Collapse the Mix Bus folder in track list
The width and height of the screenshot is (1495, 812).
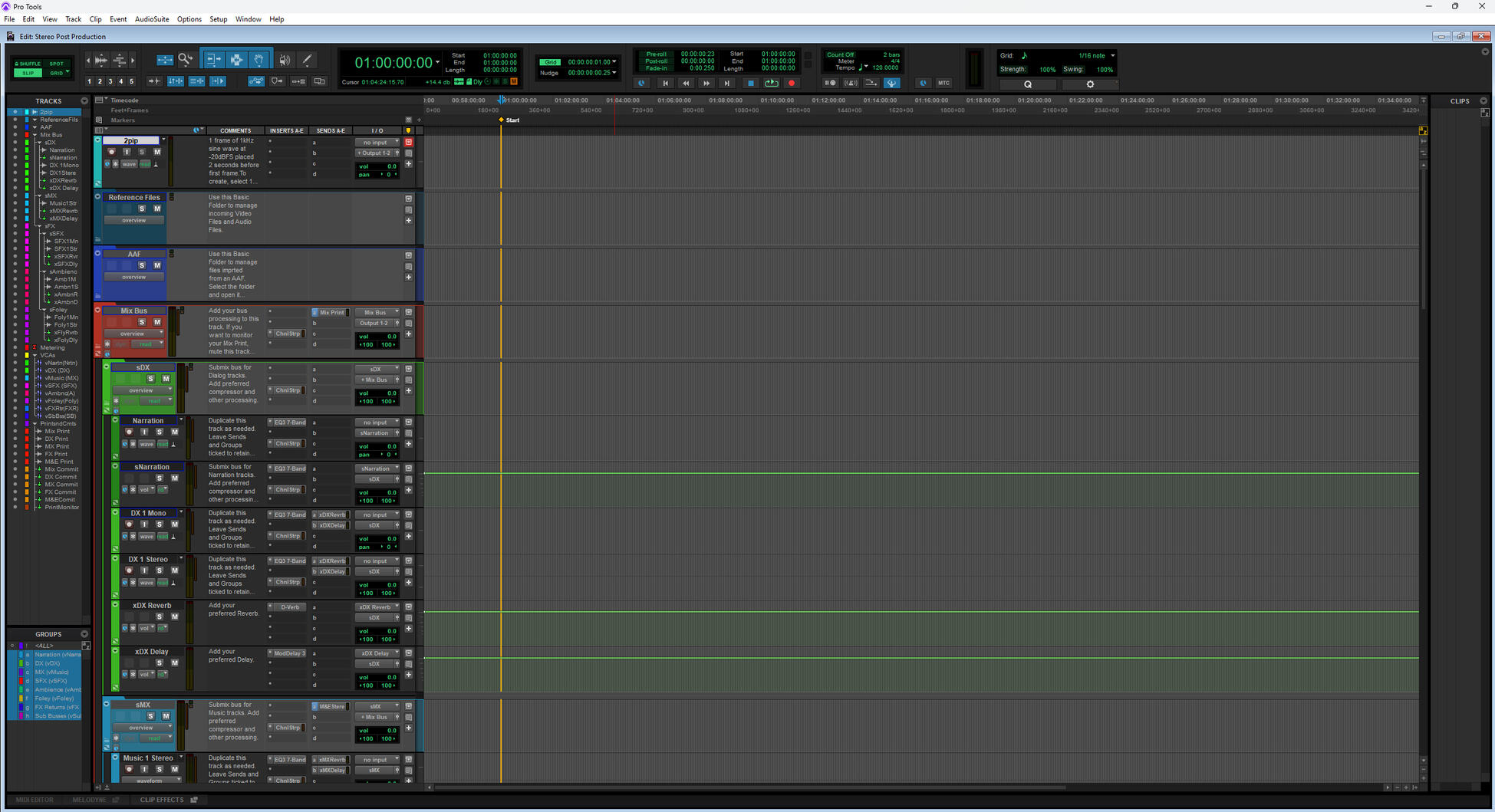pos(35,135)
